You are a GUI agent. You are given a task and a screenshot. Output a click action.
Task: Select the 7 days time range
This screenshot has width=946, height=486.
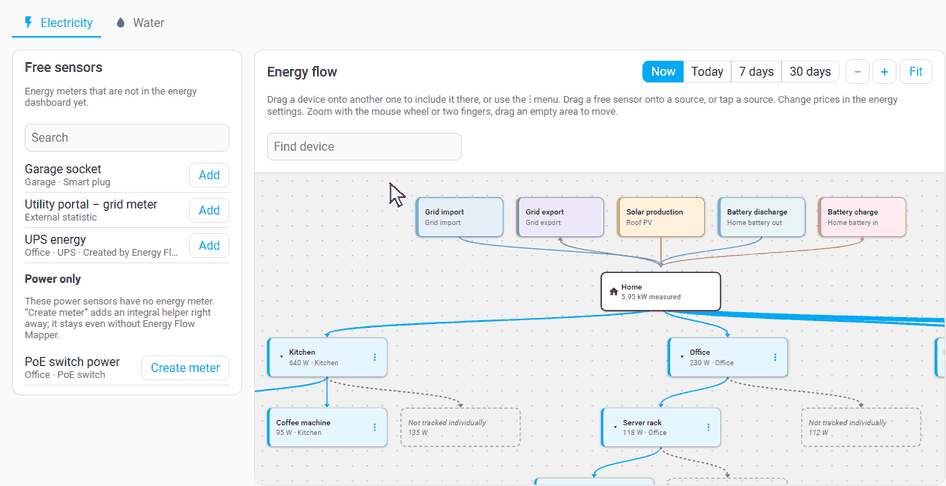click(757, 72)
